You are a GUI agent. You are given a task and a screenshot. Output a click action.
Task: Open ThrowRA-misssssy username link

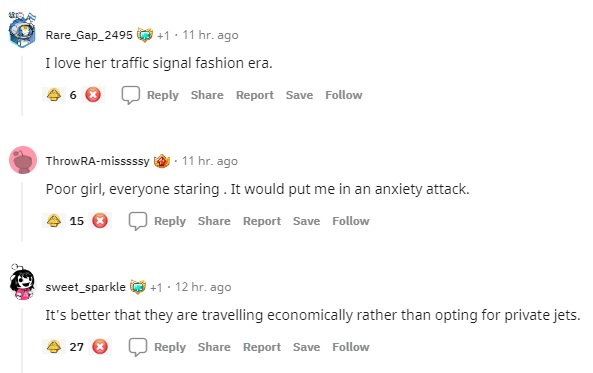point(98,161)
